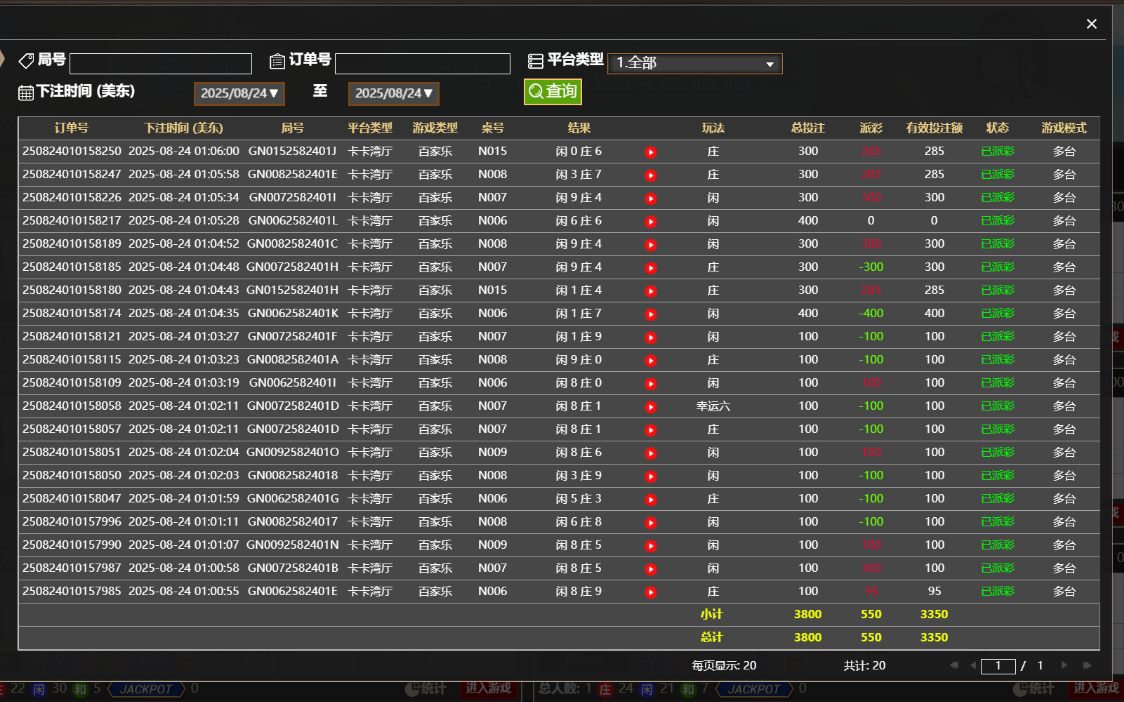The image size is (1124, 702).
Task: Play the replay for order 250824010158058
Action: point(651,405)
